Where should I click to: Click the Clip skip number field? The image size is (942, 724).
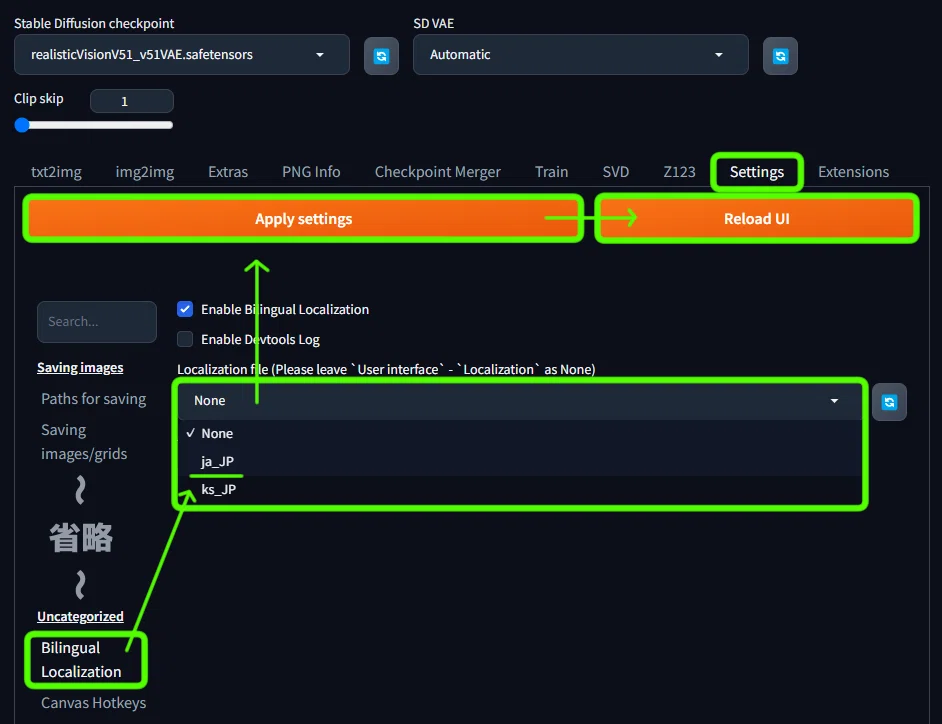click(132, 101)
